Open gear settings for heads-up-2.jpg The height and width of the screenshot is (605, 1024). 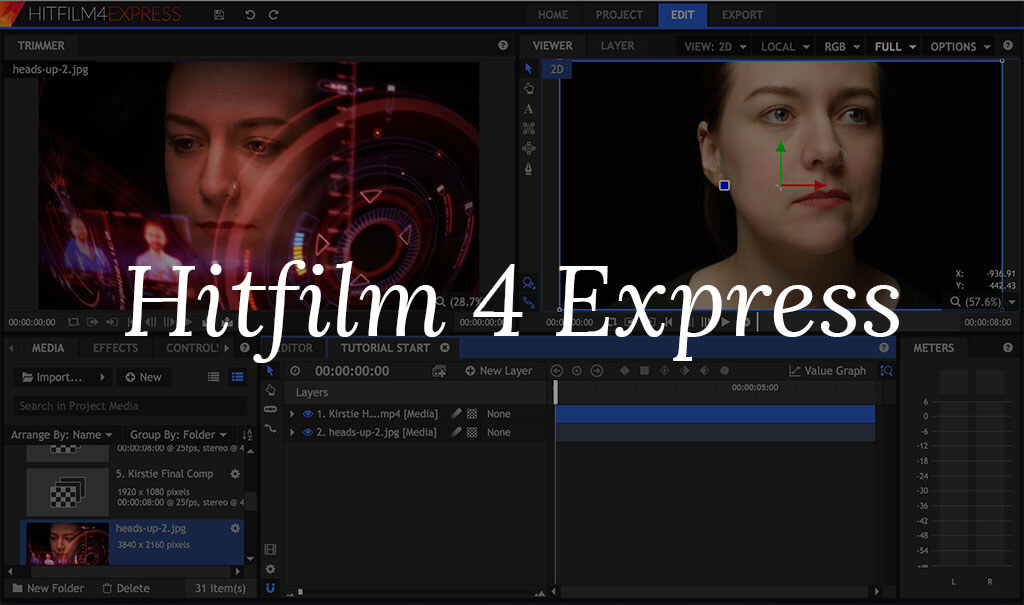pos(235,528)
